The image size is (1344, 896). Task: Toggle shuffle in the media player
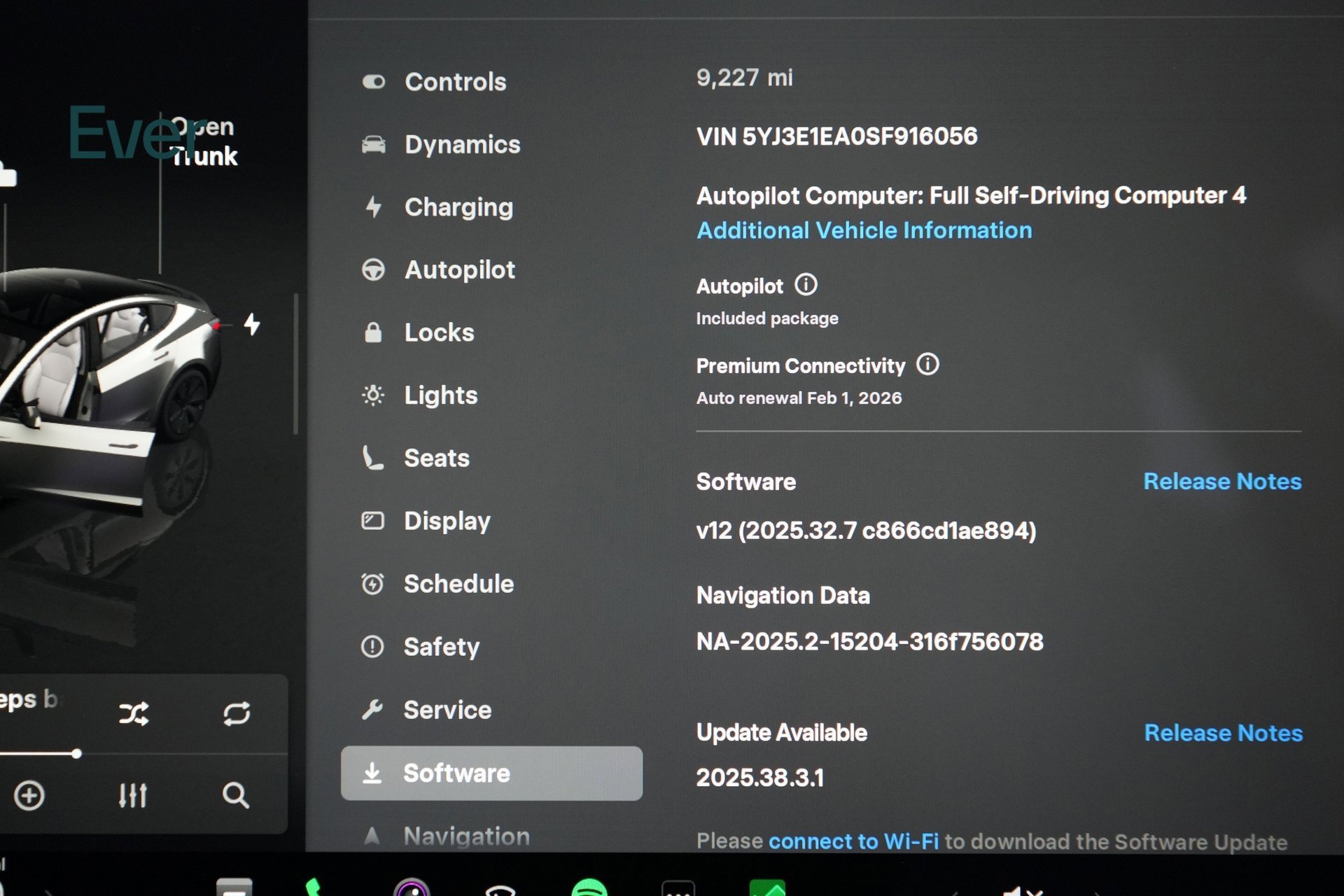coord(133,714)
